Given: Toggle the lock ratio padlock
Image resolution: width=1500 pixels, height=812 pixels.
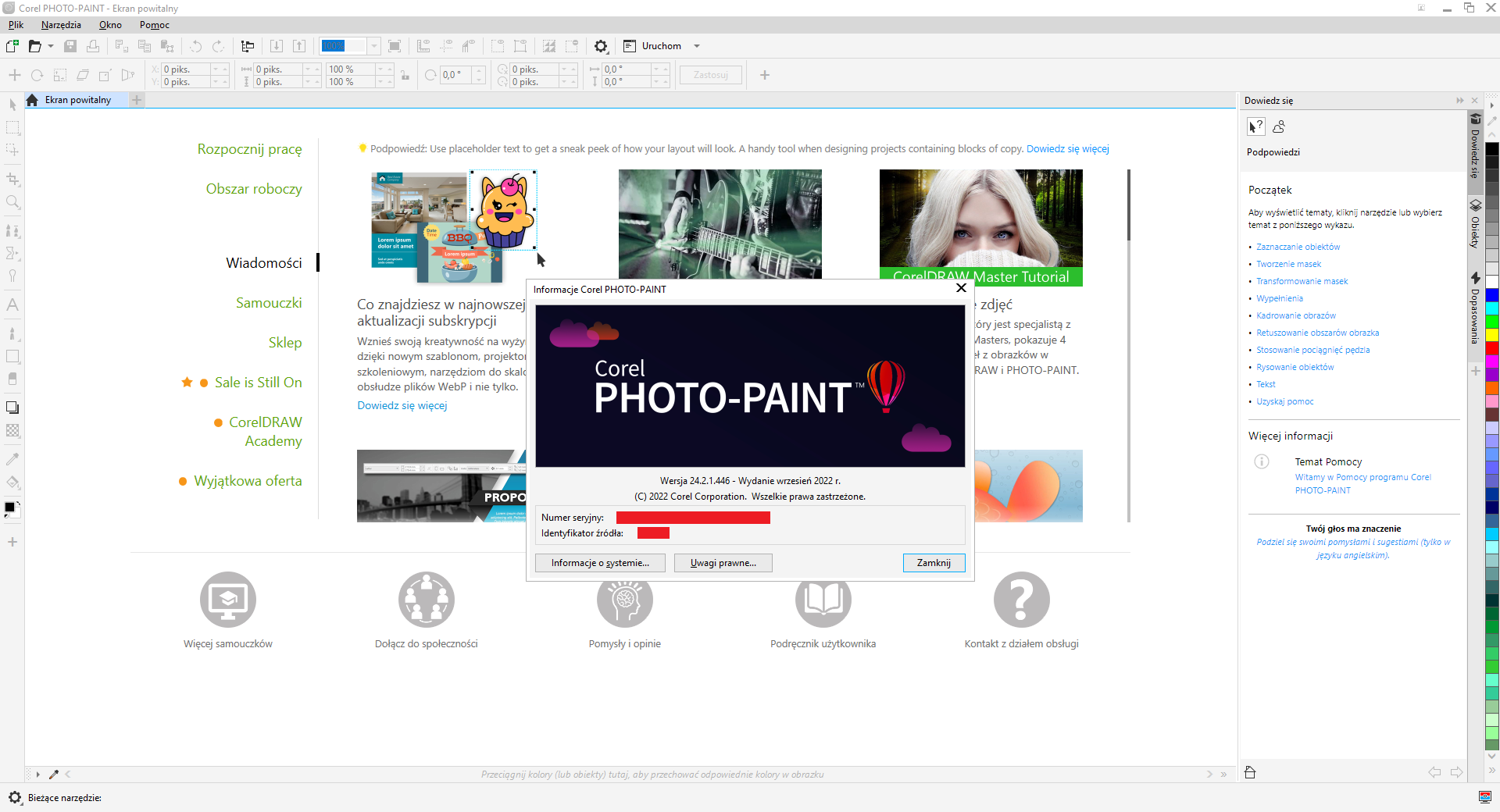Looking at the screenshot, I should pyautogui.click(x=405, y=76).
